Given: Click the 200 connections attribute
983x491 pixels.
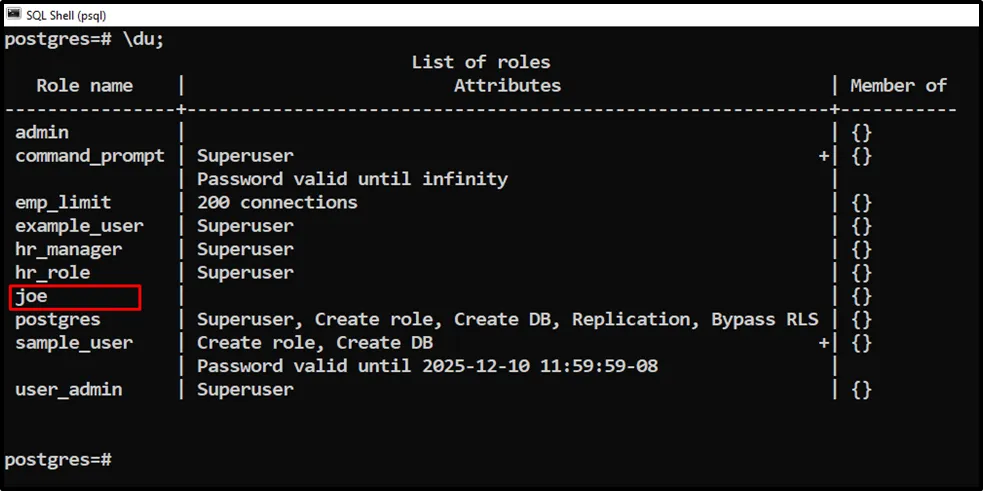Looking at the screenshot, I should [x=277, y=202].
